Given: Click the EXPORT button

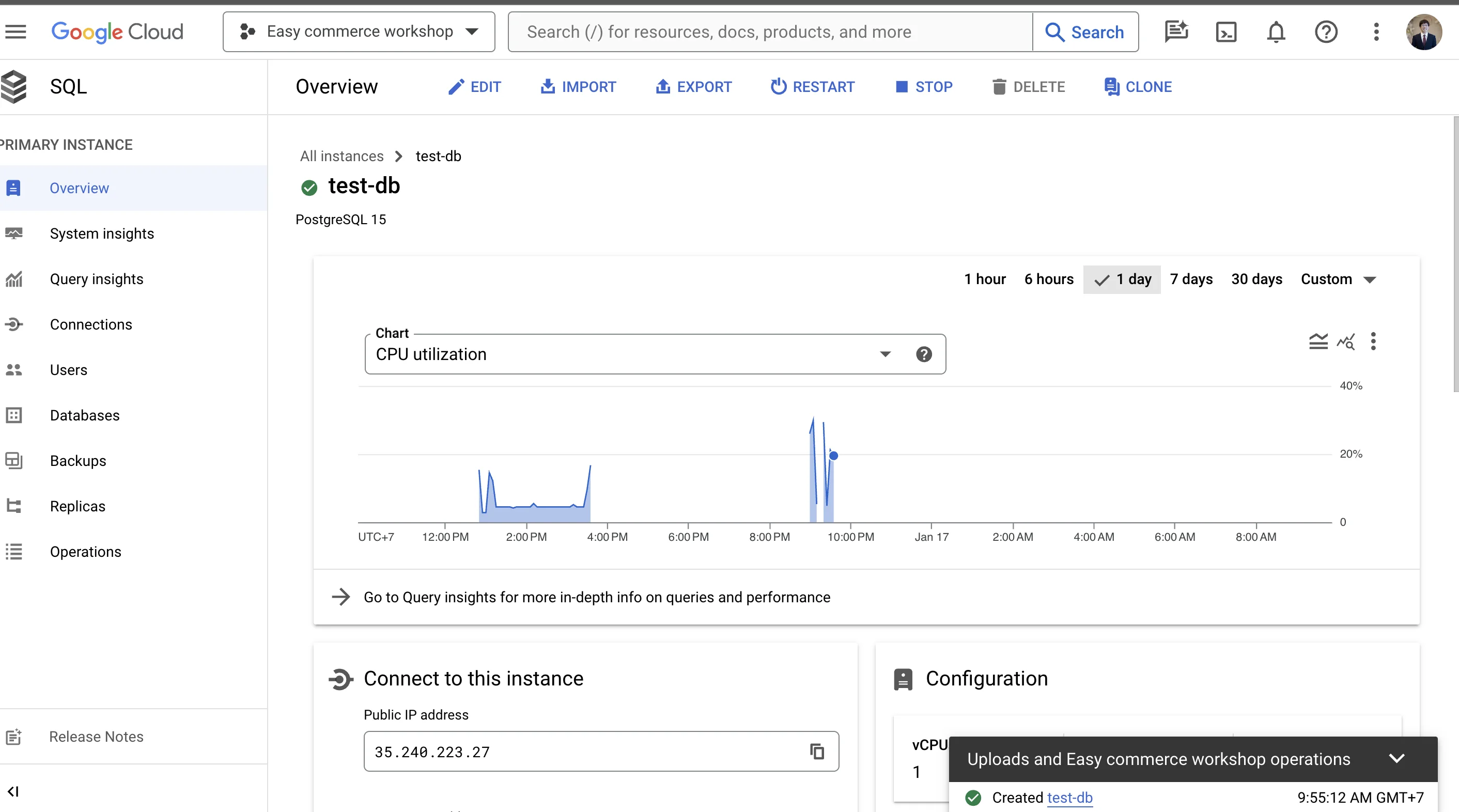Looking at the screenshot, I should (694, 87).
